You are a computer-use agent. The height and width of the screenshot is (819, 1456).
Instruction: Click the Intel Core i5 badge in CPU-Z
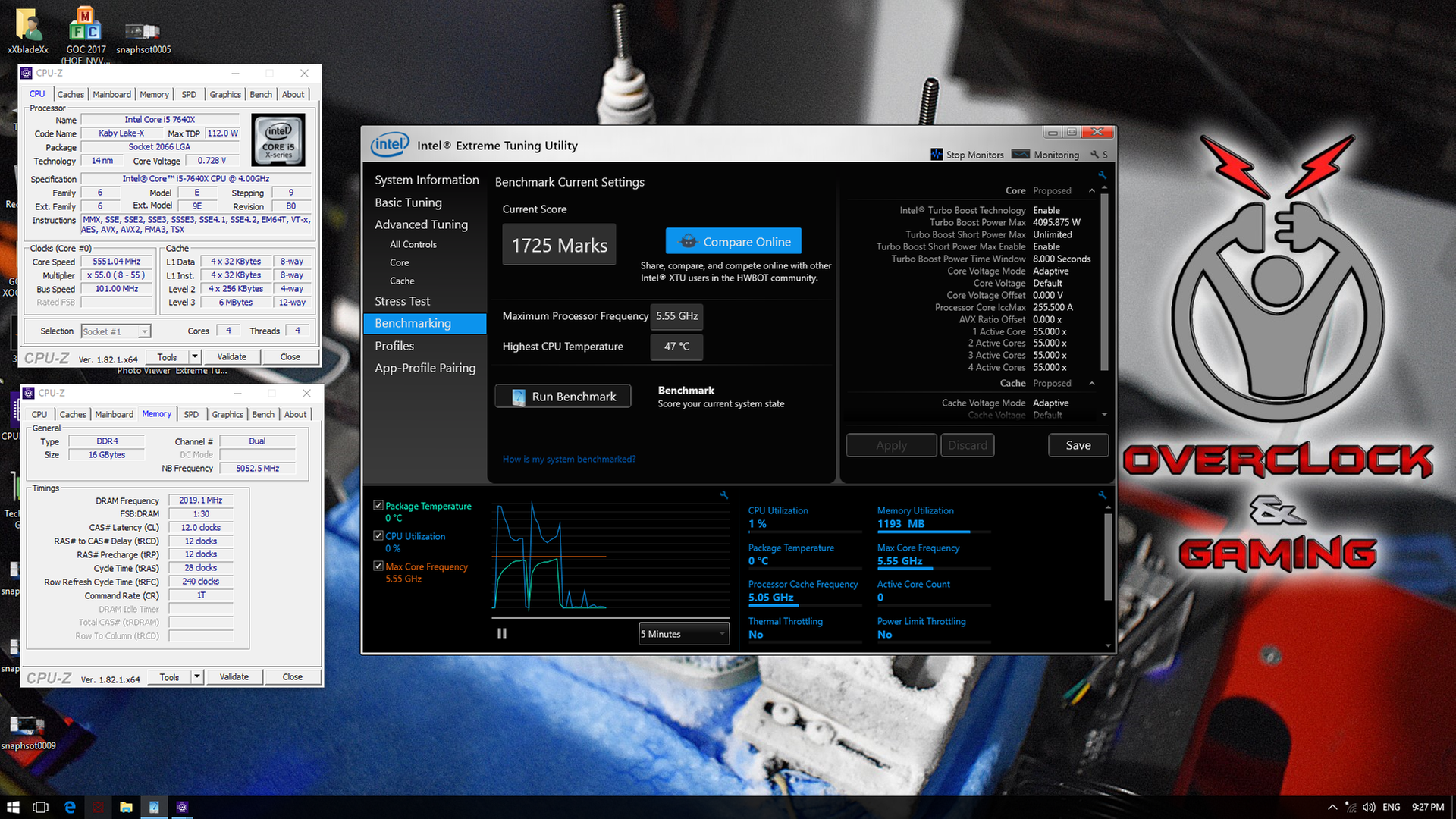pos(278,140)
